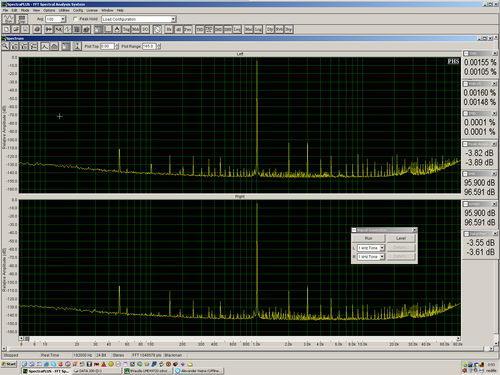Click Level in the Signal Generator panel
Screen dimensions: 500x375
401,238
